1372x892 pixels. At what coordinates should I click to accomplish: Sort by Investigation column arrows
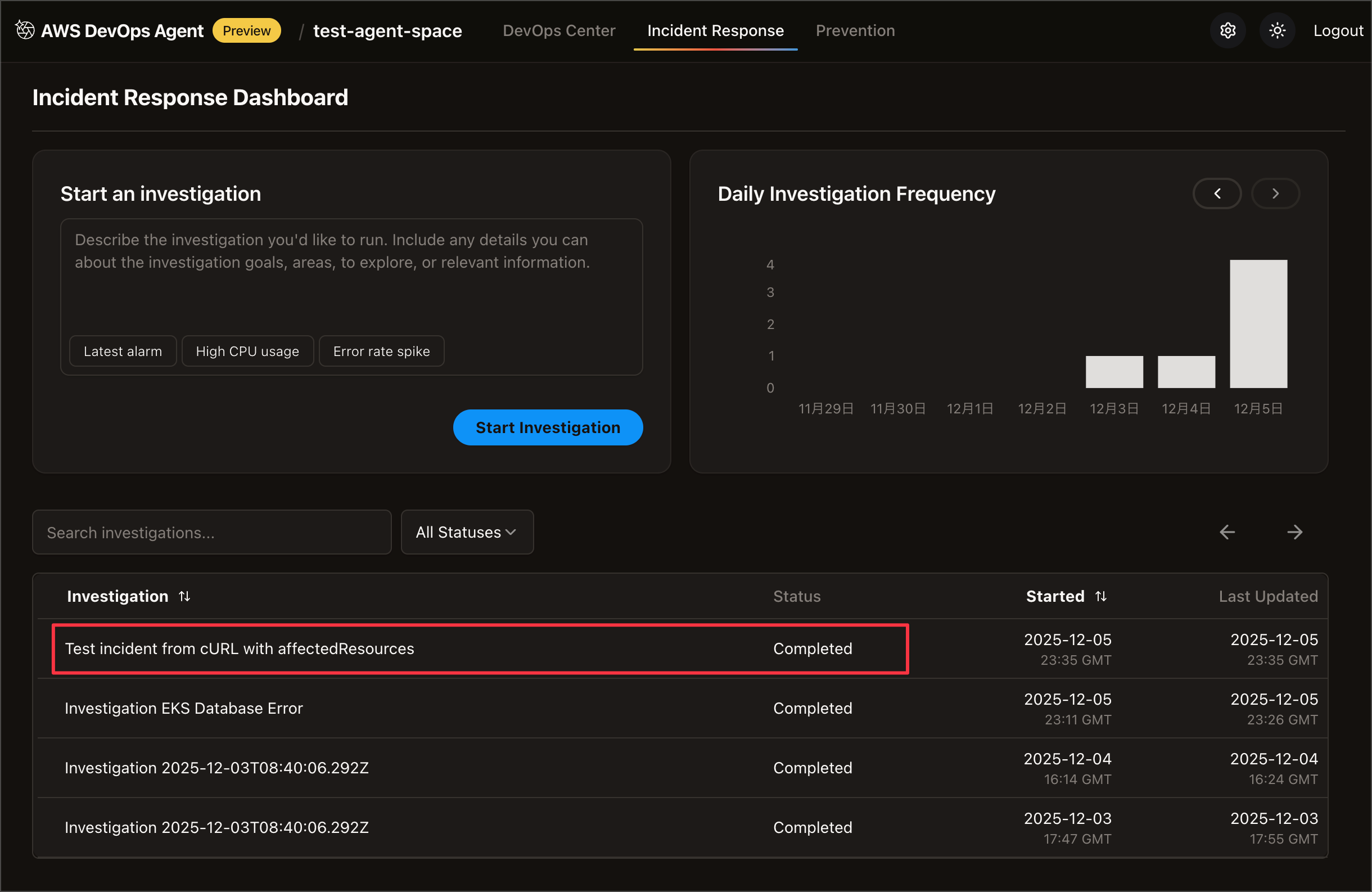184,596
